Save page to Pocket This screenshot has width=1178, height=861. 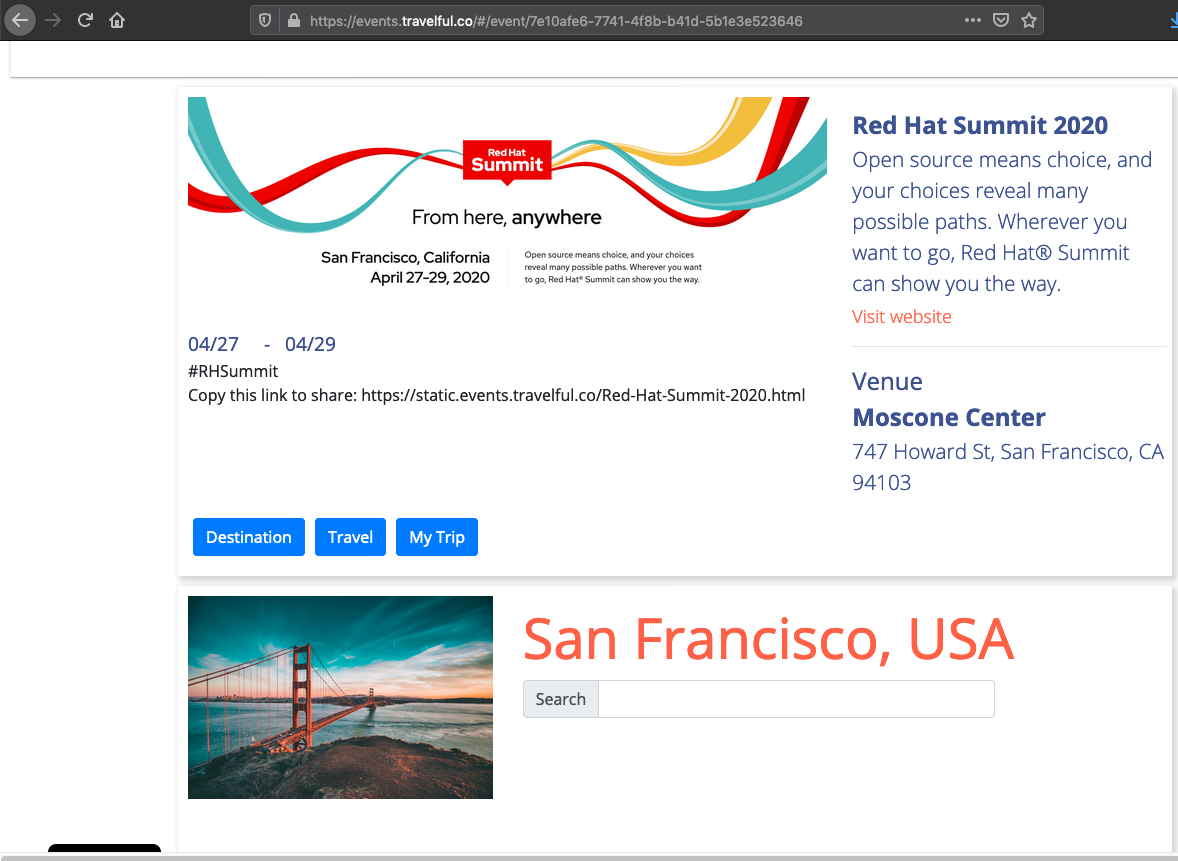tap(1001, 20)
